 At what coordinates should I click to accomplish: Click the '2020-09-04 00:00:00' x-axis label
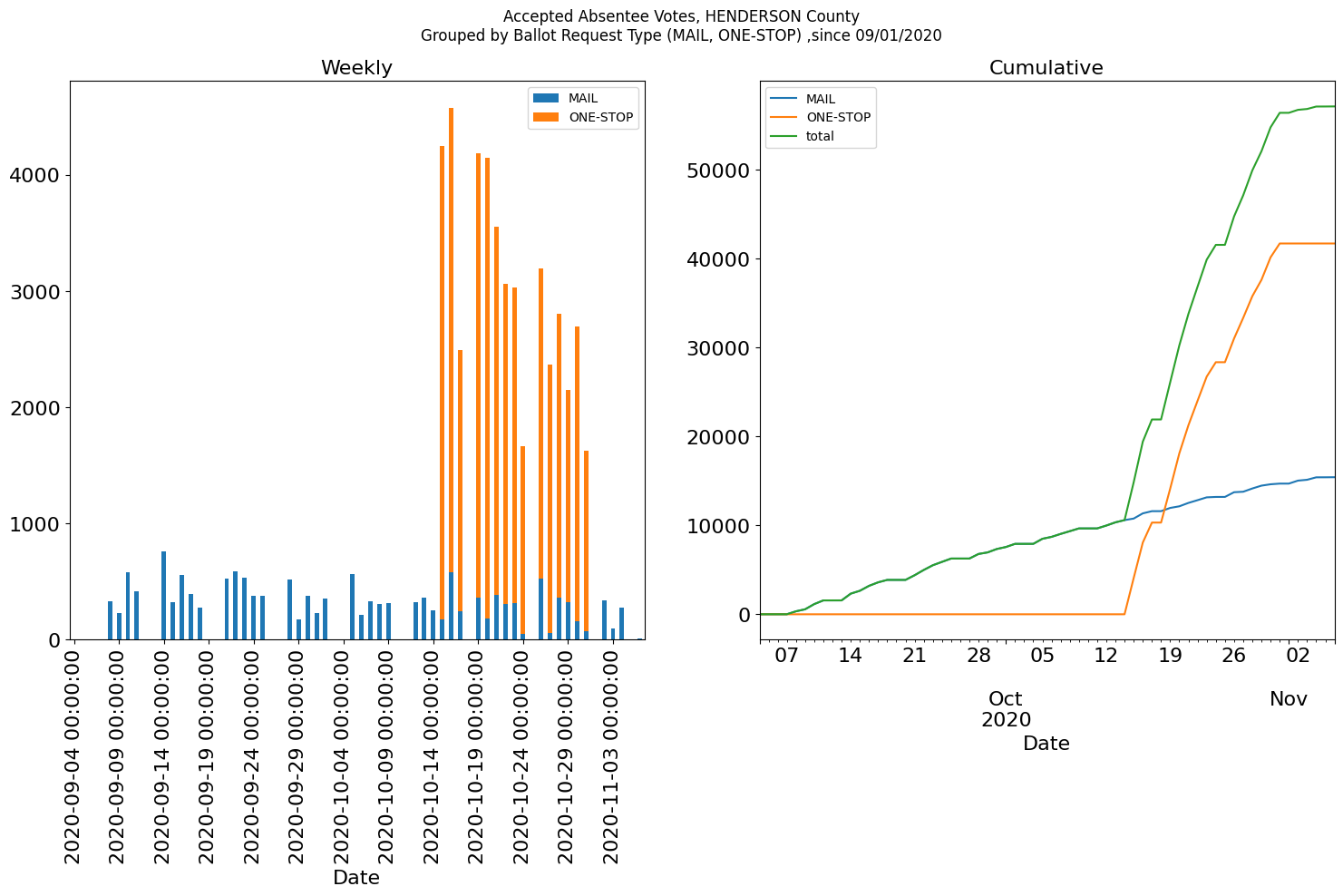(x=73, y=755)
